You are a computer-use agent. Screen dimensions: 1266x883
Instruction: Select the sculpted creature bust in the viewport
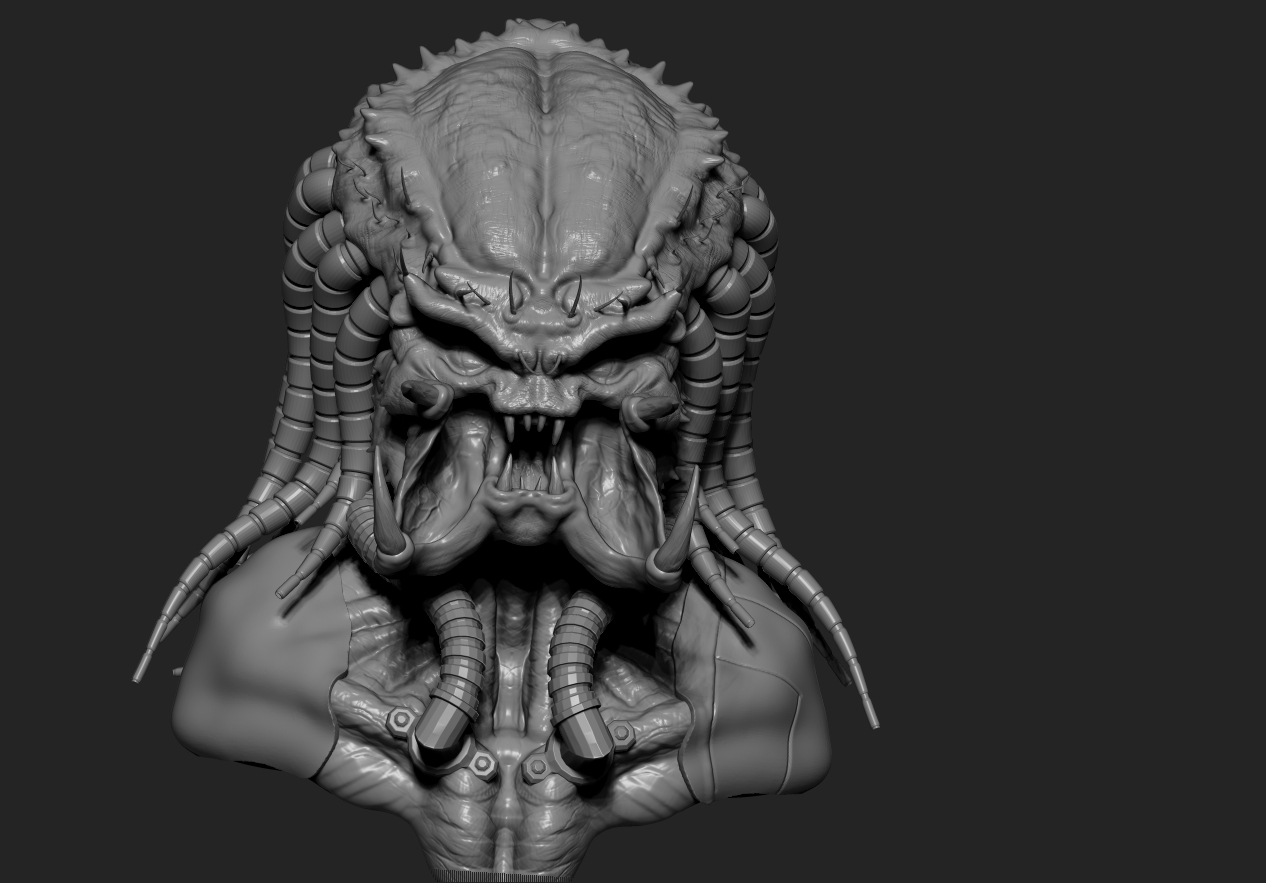505,450
